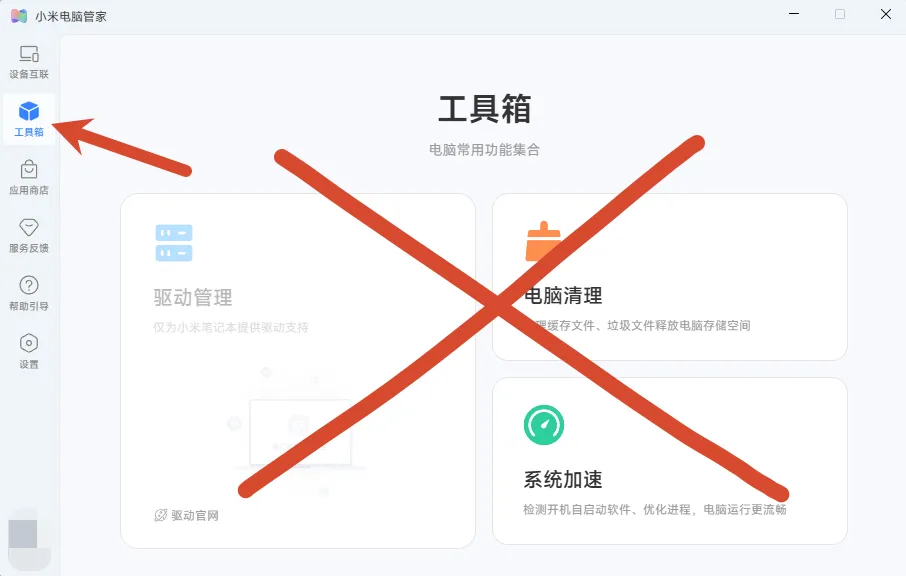Select the 工具箱 cube icon
906x576 pixels.
pos(29,111)
